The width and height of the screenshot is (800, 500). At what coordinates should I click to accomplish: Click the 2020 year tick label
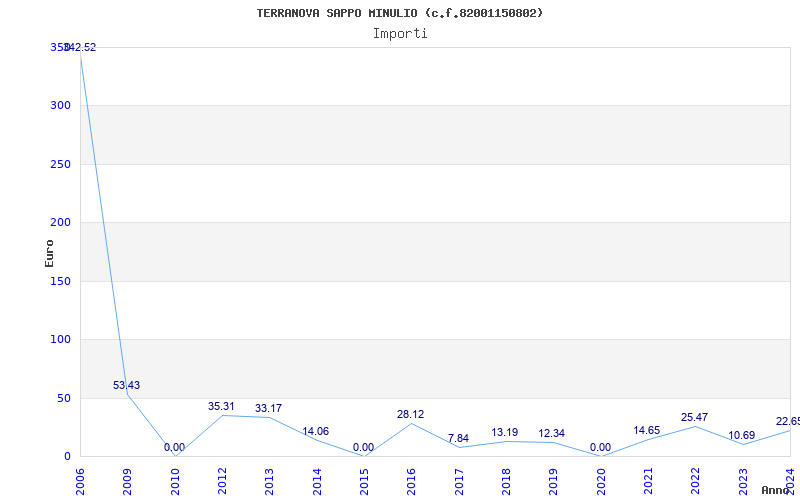601,482
